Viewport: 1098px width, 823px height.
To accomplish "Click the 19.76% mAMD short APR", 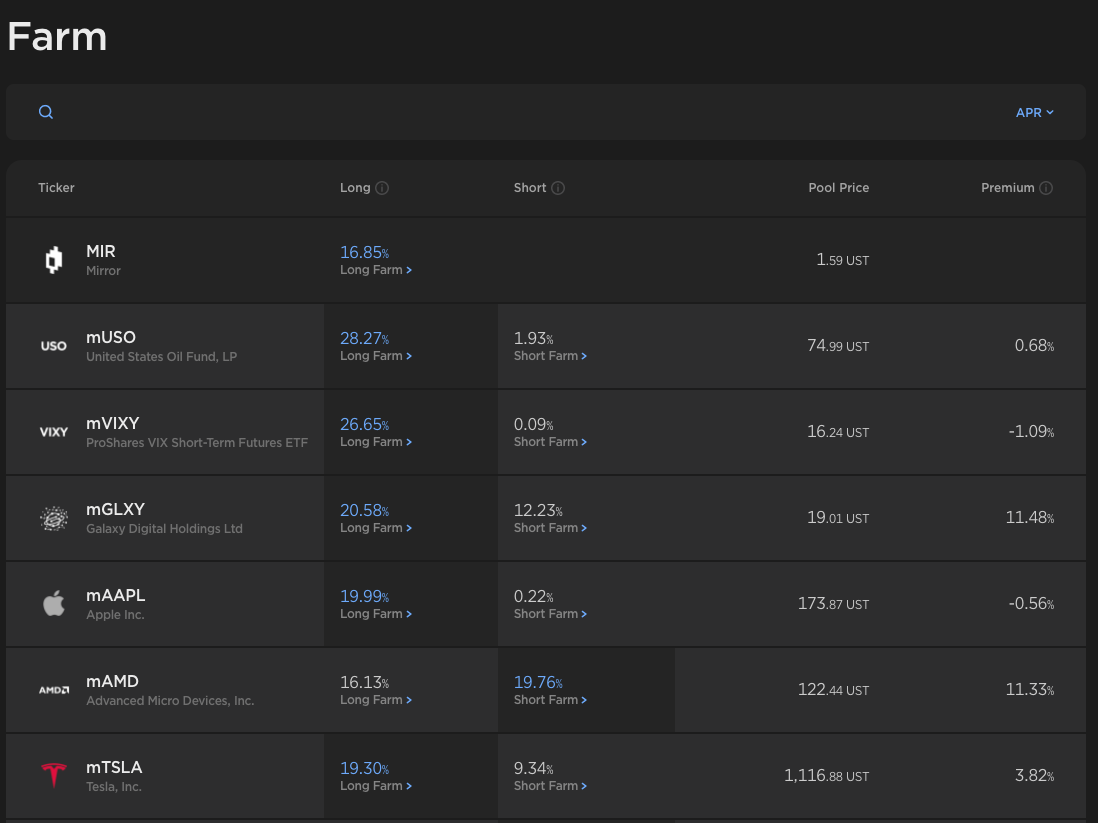I will tap(538, 682).
